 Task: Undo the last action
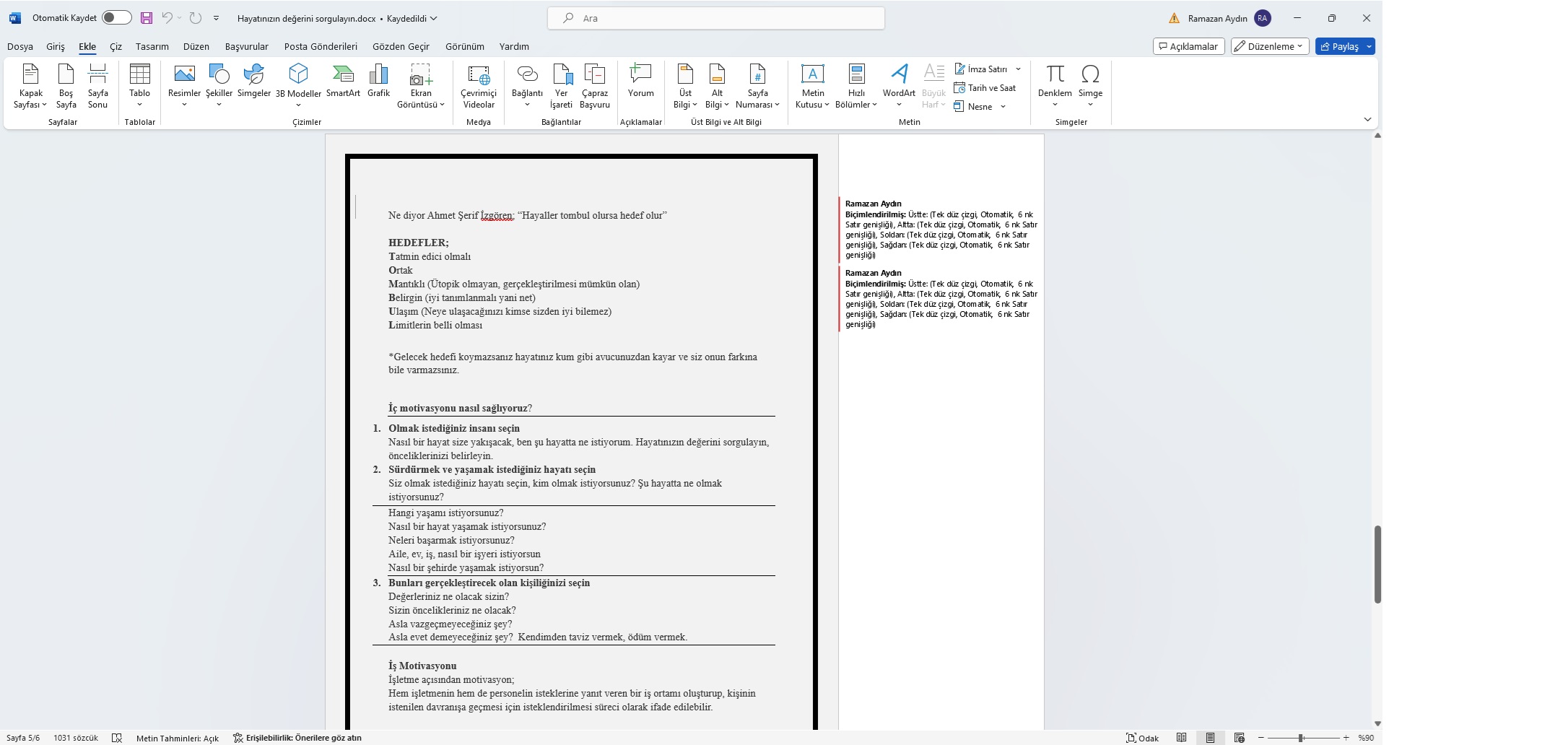click(167, 18)
